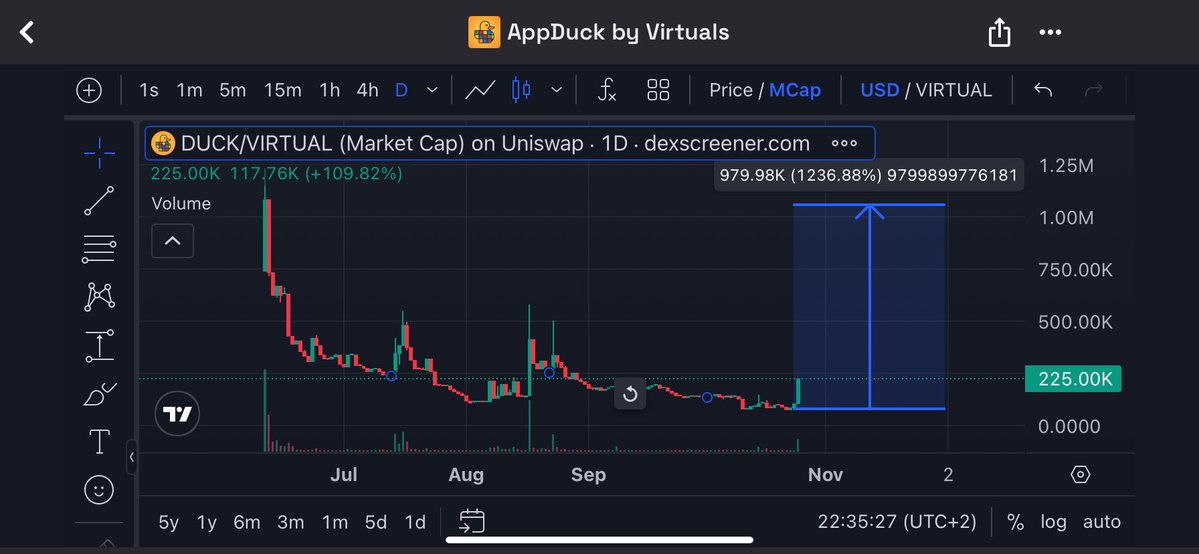Toggle percent % scale
The image size is (1199, 554).
pyautogui.click(x=1015, y=523)
